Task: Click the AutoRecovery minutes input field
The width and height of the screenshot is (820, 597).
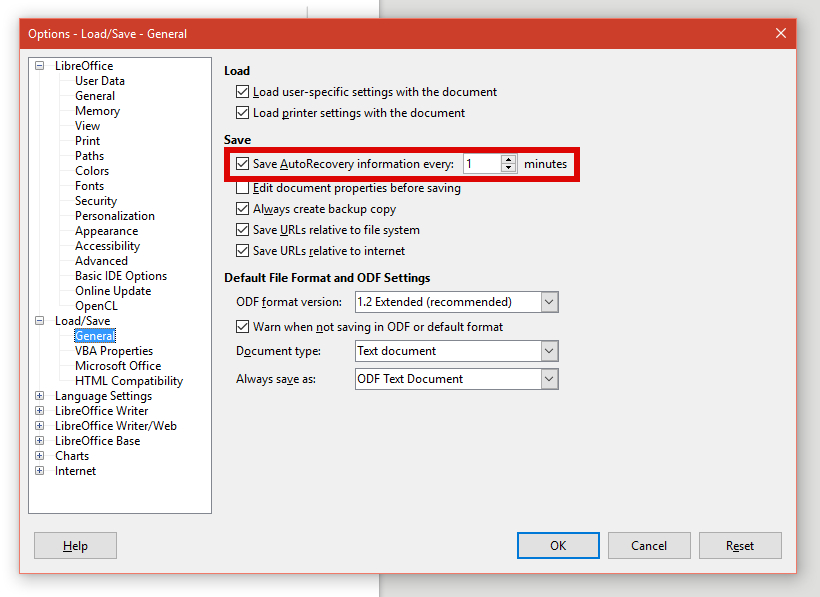Action: coord(482,164)
